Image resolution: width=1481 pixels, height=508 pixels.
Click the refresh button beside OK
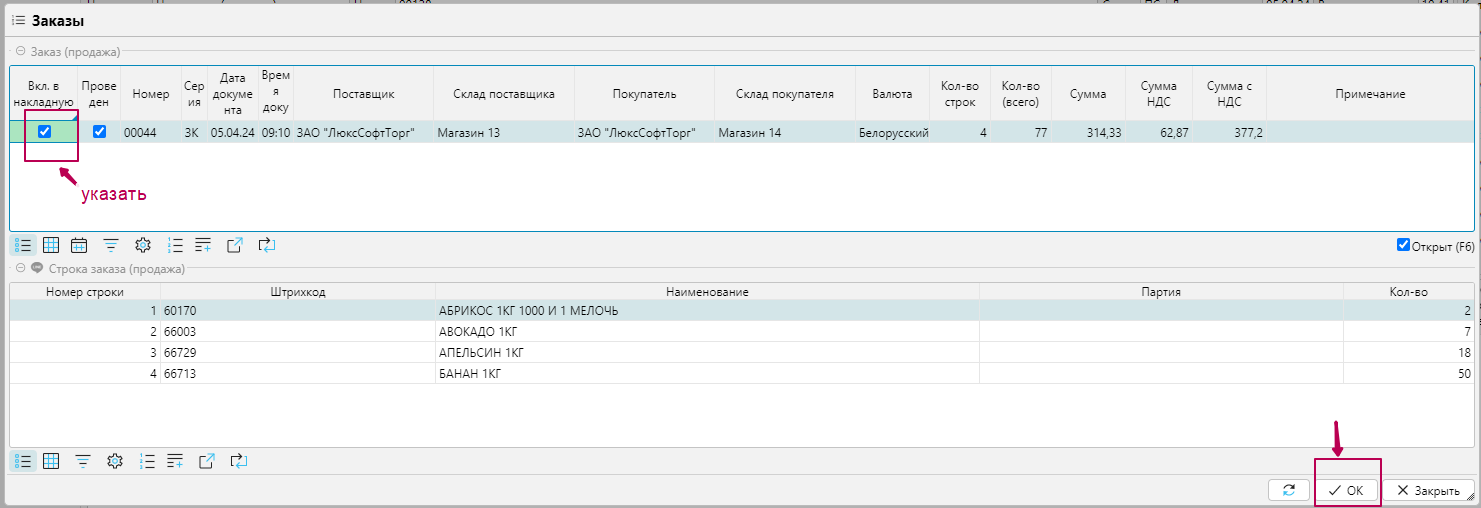click(x=1289, y=490)
